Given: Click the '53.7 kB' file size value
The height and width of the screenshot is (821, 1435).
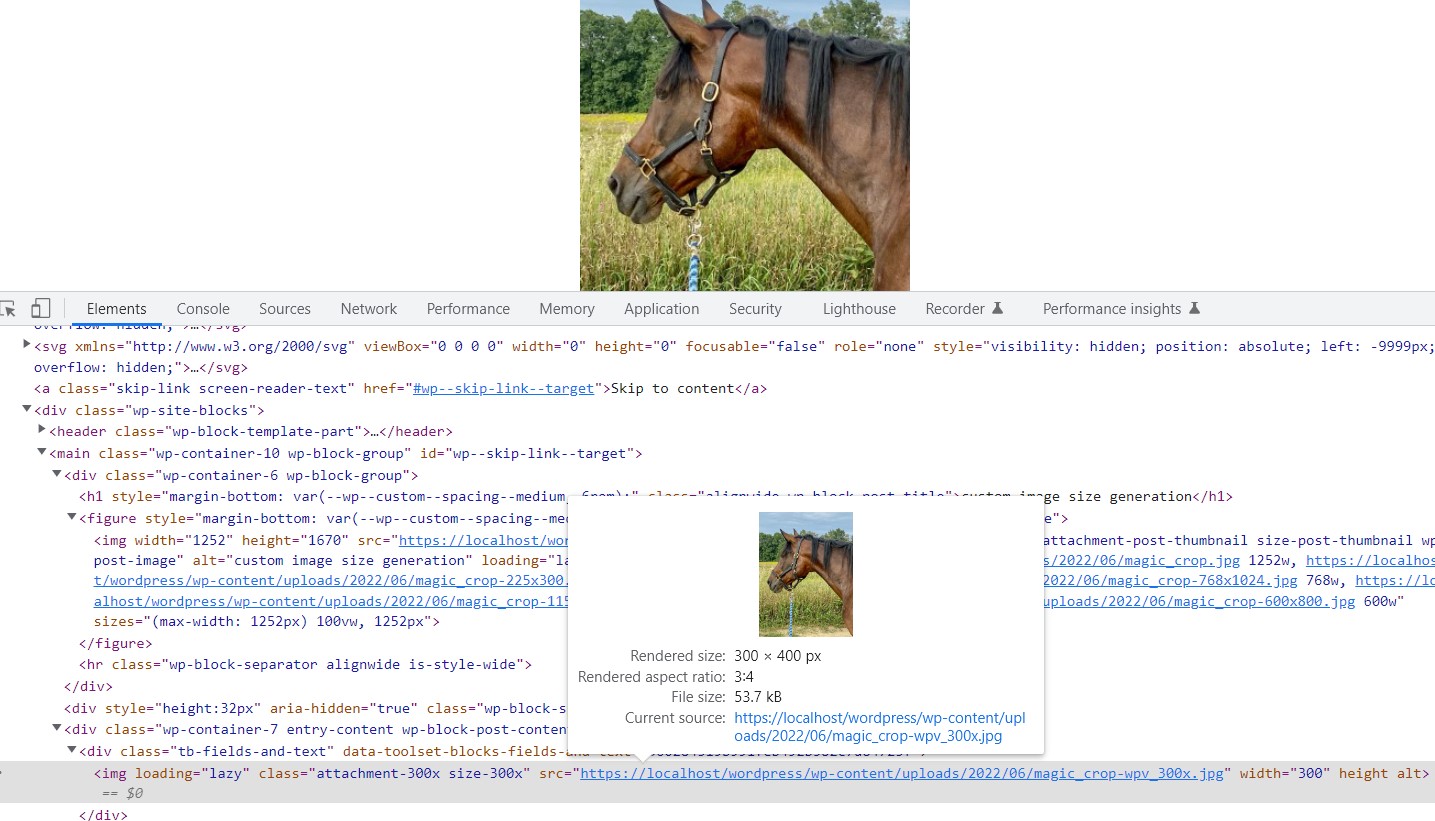Looking at the screenshot, I should pos(758,697).
